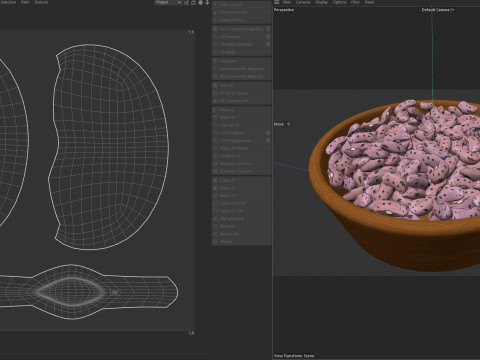Click the Default Camera label
This screenshot has height=360, width=480.
[435, 10]
